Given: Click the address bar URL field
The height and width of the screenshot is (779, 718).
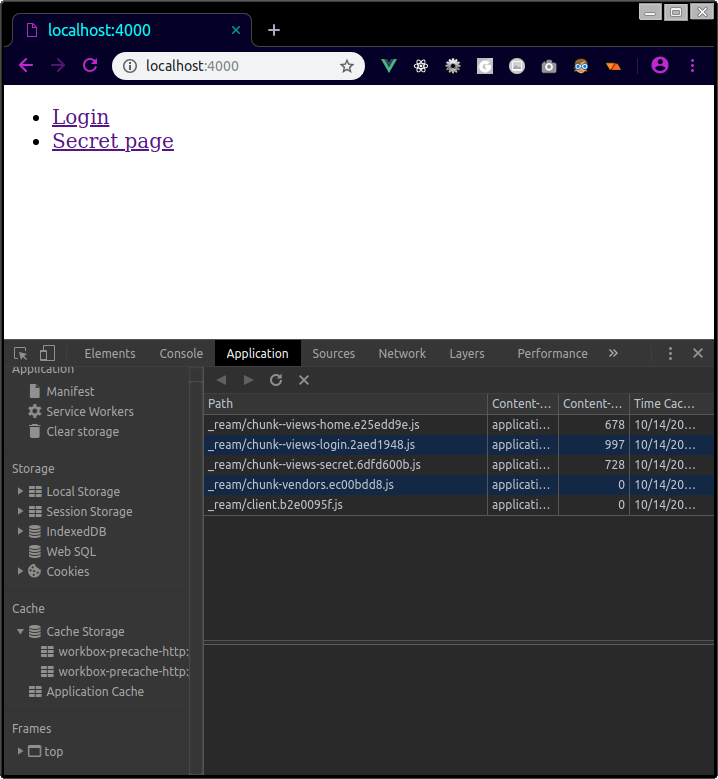Looking at the screenshot, I should (238, 66).
